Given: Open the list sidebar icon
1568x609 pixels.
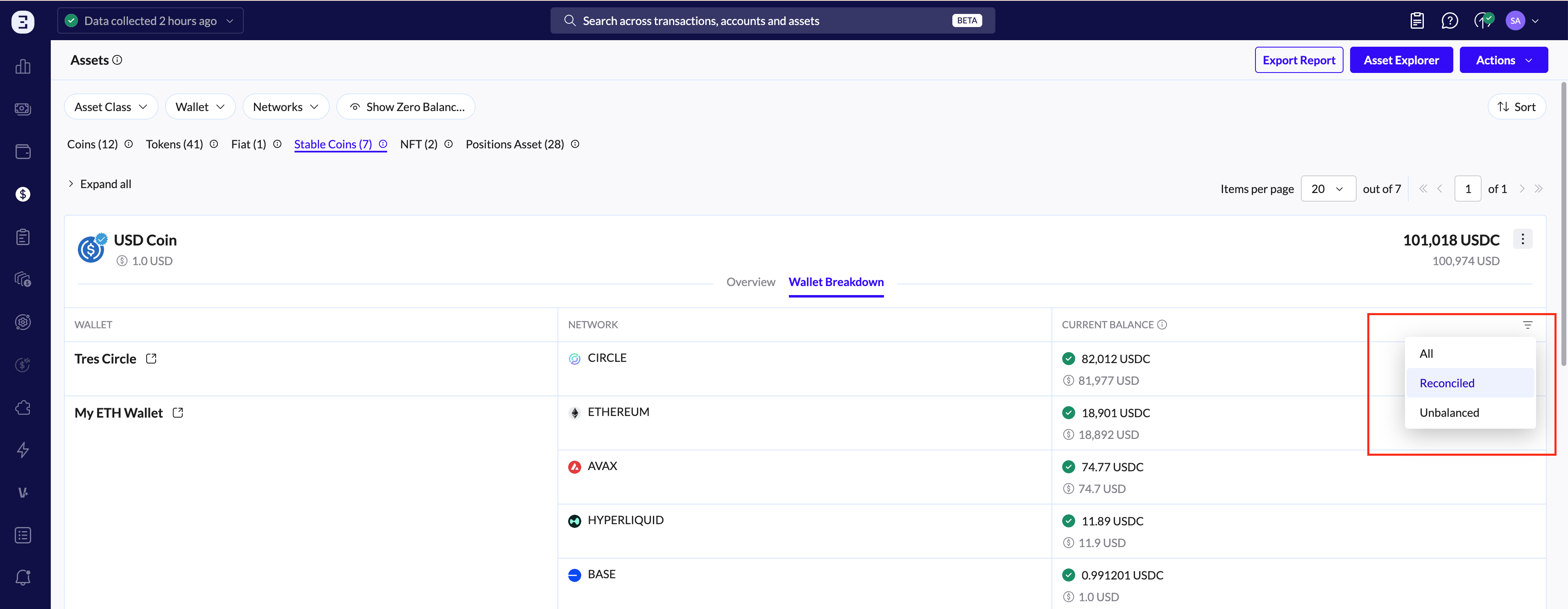Looking at the screenshot, I should (23, 535).
